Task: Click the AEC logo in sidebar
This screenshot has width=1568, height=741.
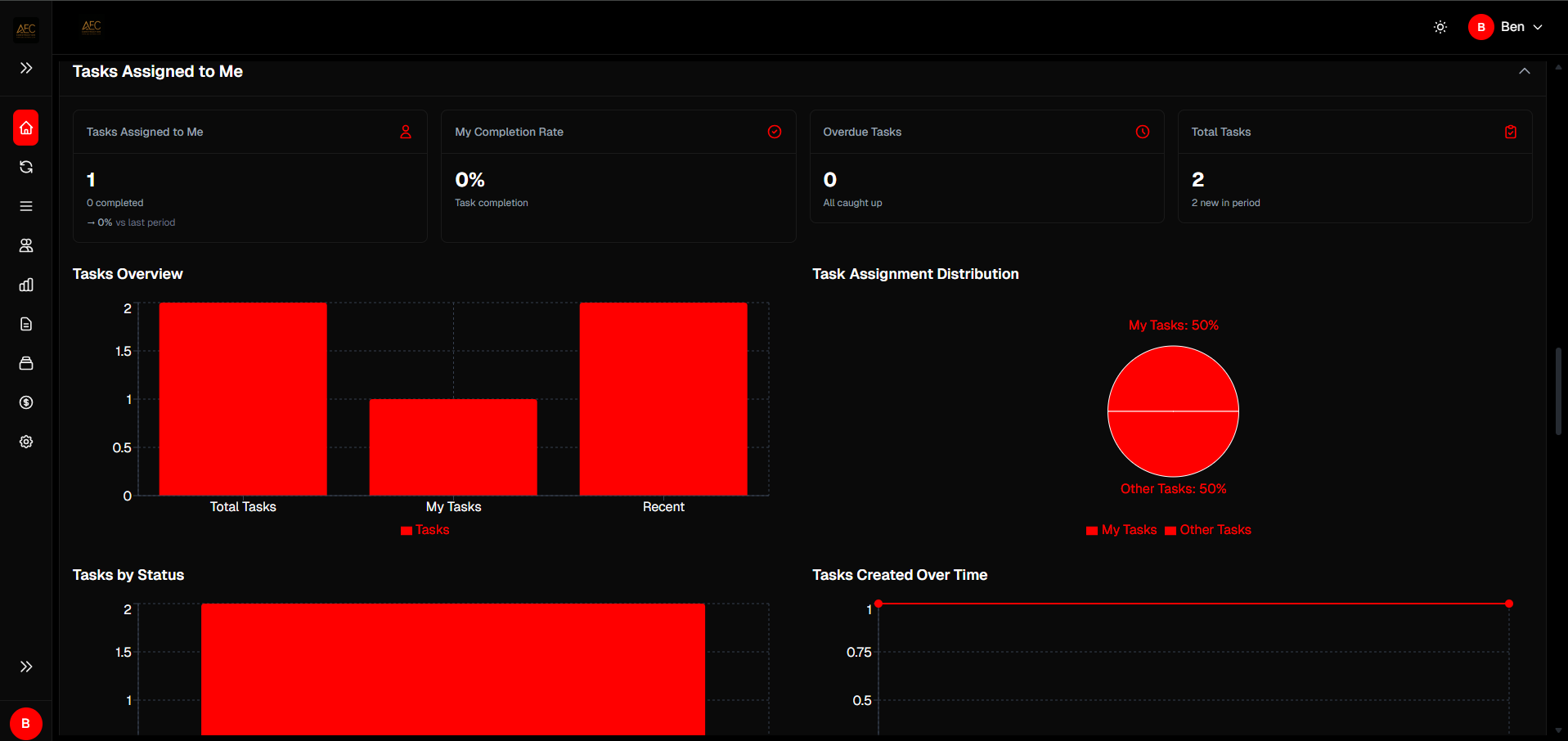Action: pos(26,30)
